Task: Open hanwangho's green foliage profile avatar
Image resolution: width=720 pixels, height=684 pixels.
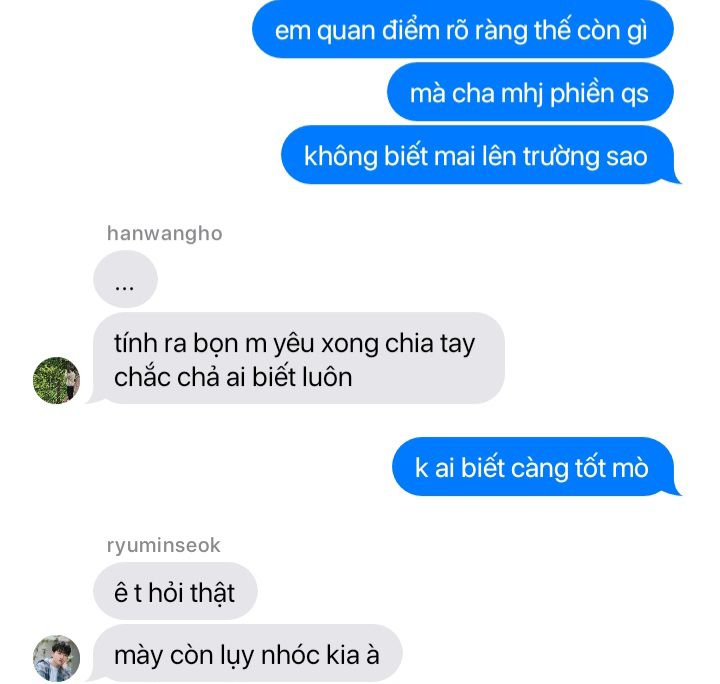Action: click(x=56, y=381)
